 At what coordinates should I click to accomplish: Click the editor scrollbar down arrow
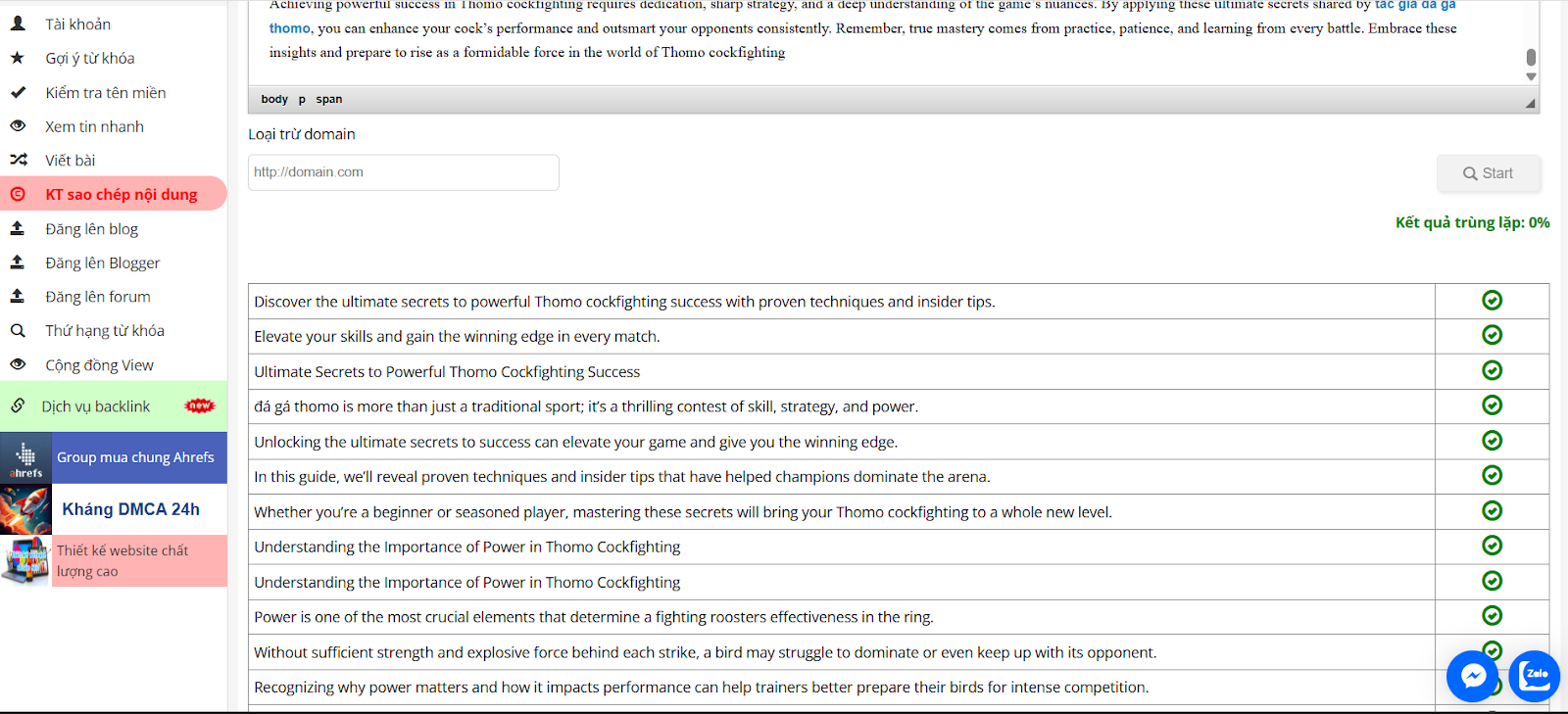pos(1531,76)
